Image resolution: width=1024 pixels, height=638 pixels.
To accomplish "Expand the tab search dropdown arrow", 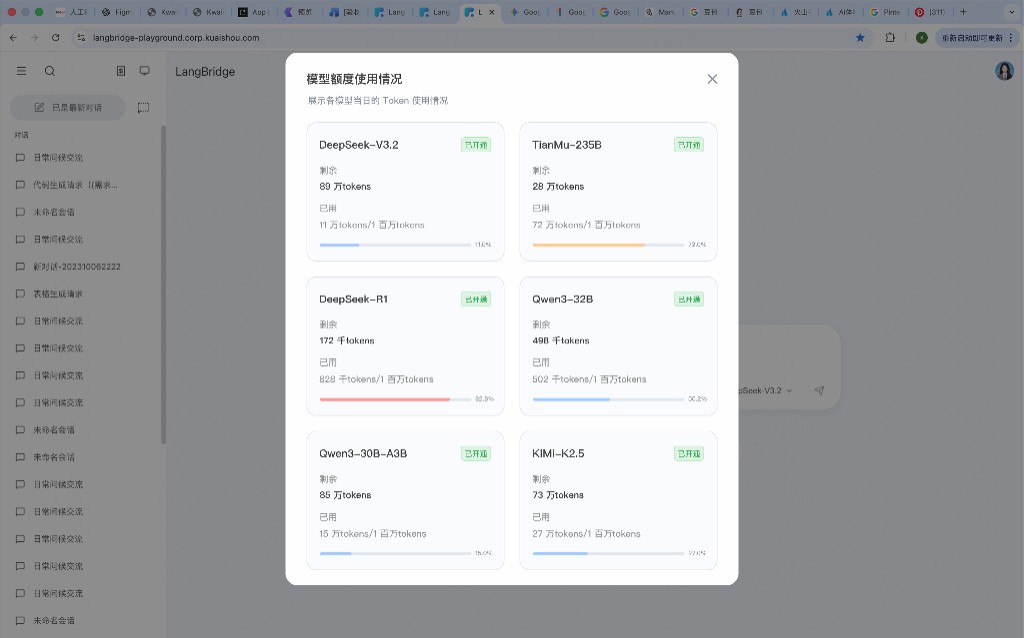I will click(1011, 12).
